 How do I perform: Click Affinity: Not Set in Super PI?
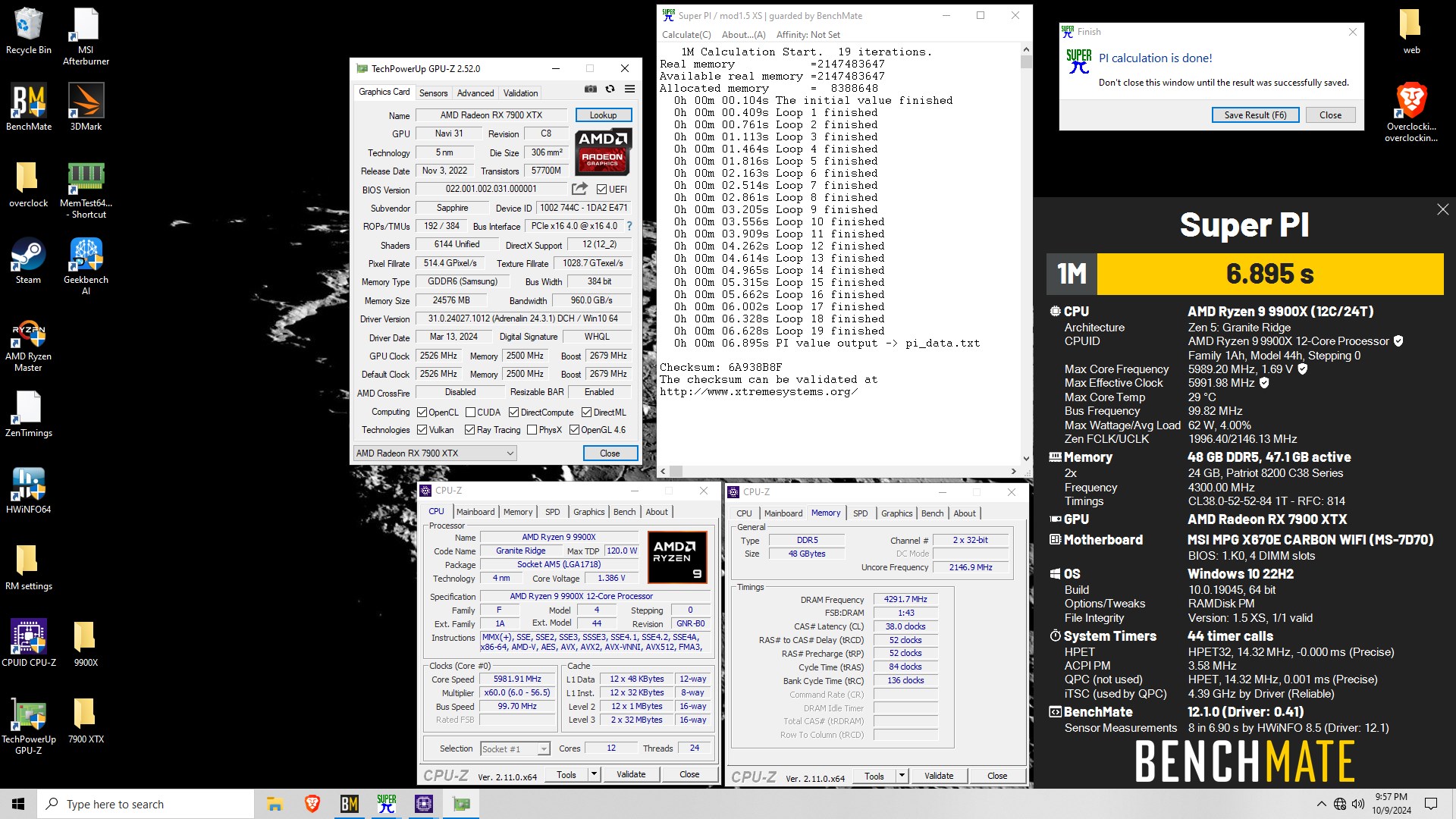tap(808, 35)
